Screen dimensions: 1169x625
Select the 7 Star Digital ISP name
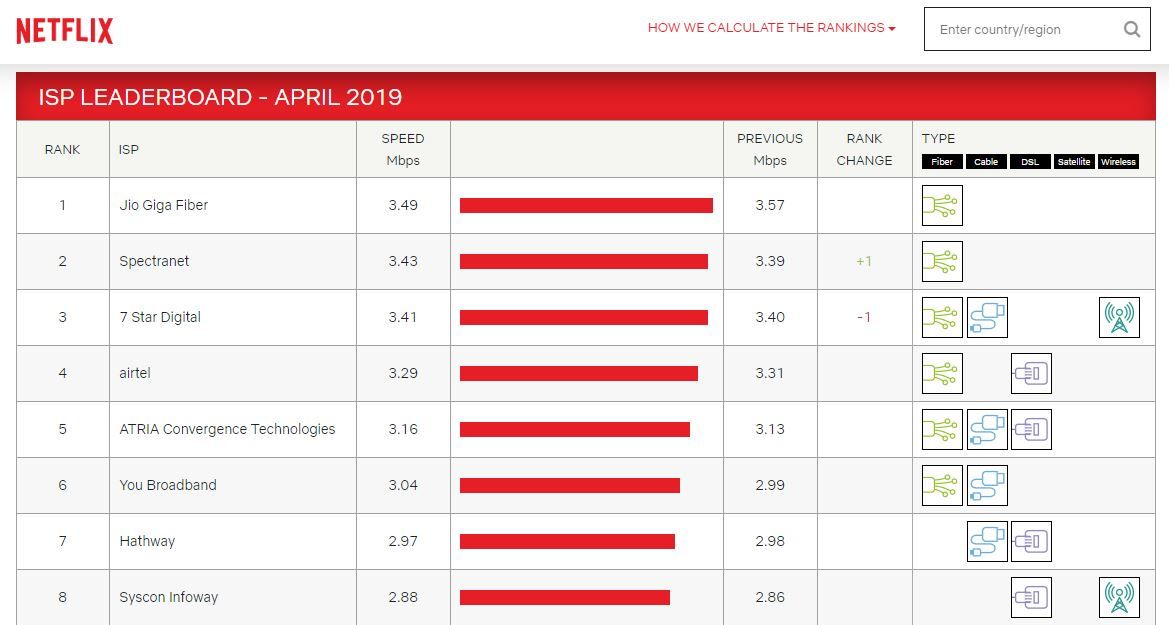(160, 317)
